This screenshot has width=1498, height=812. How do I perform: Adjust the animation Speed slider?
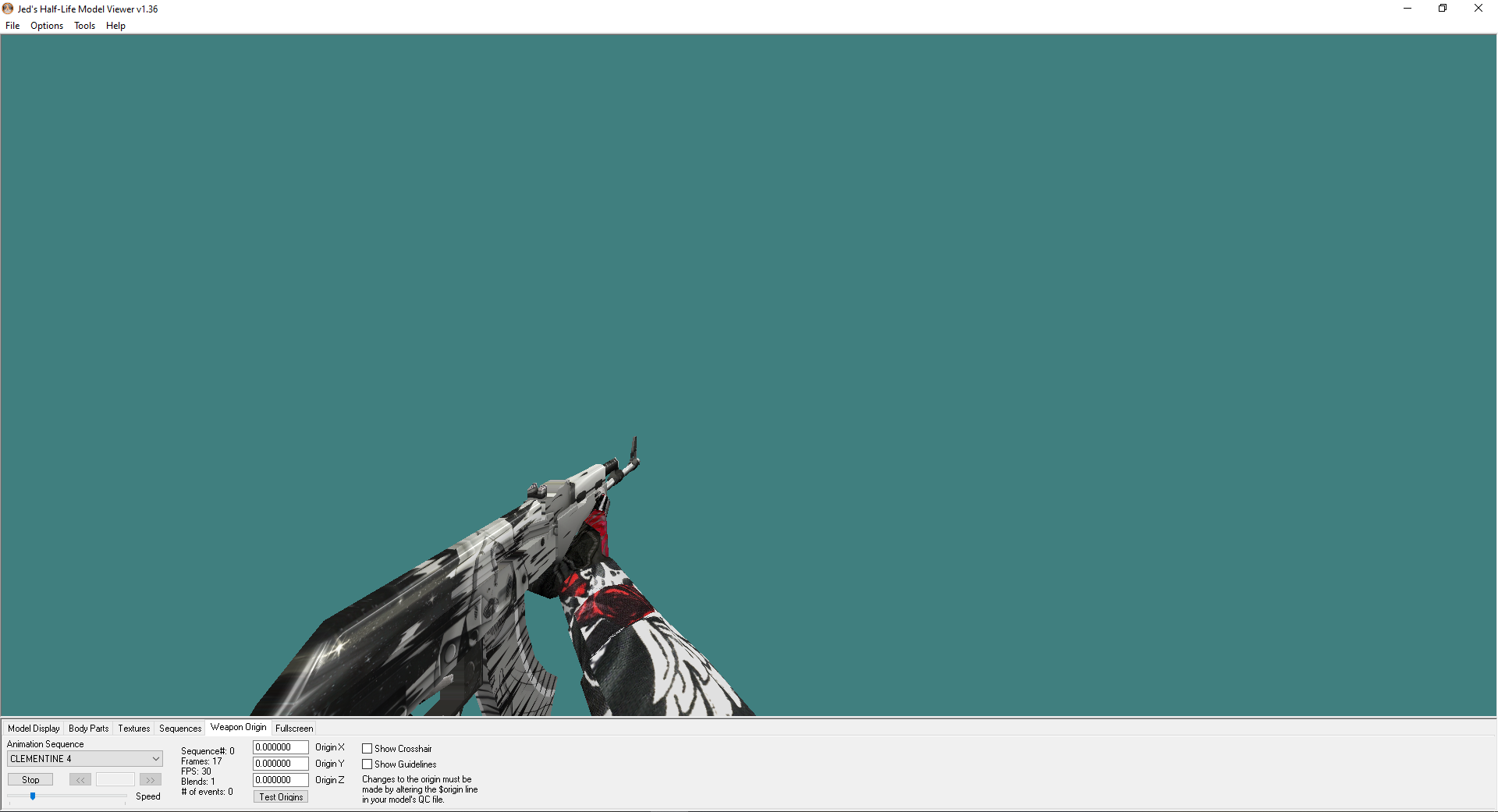click(33, 796)
